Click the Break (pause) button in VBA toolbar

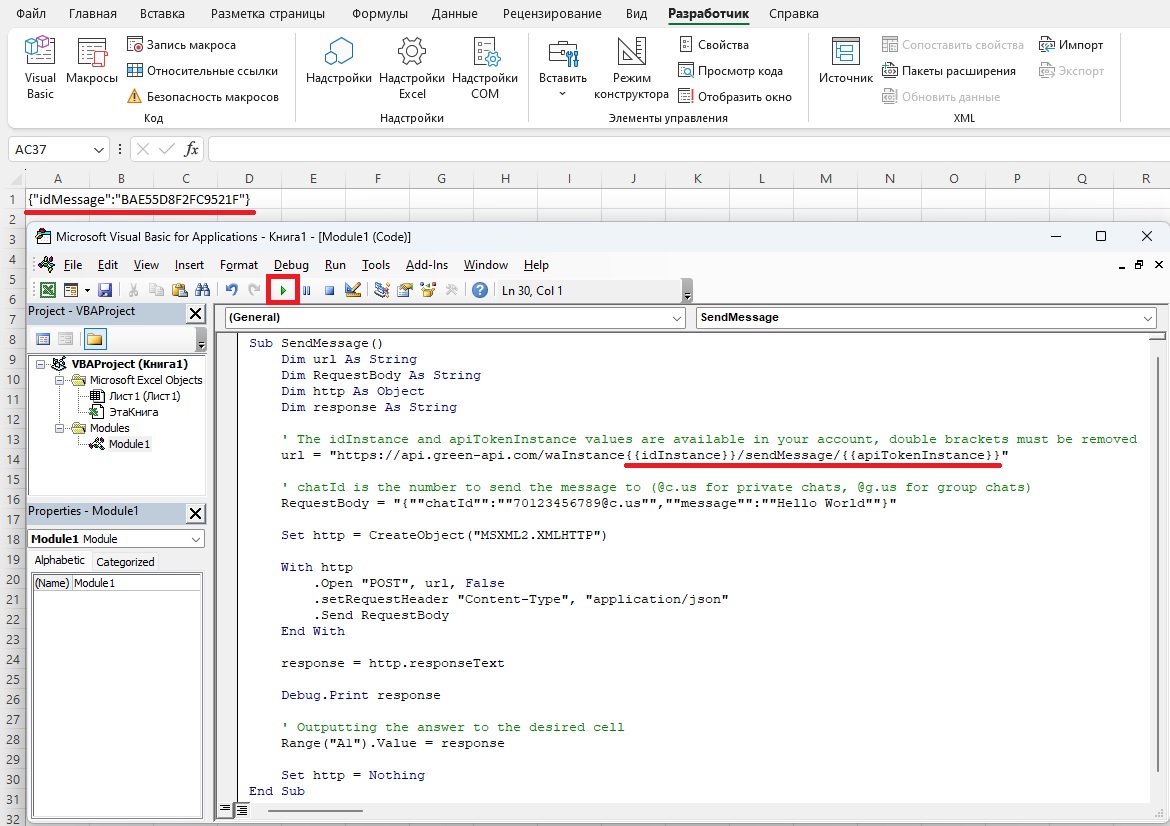tap(306, 290)
